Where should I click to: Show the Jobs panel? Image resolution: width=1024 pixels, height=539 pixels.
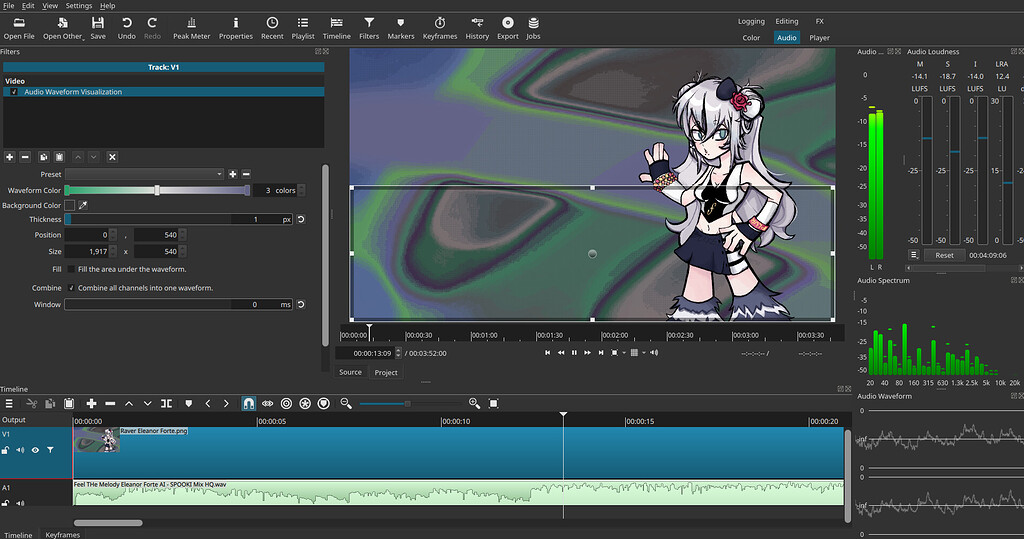point(534,28)
